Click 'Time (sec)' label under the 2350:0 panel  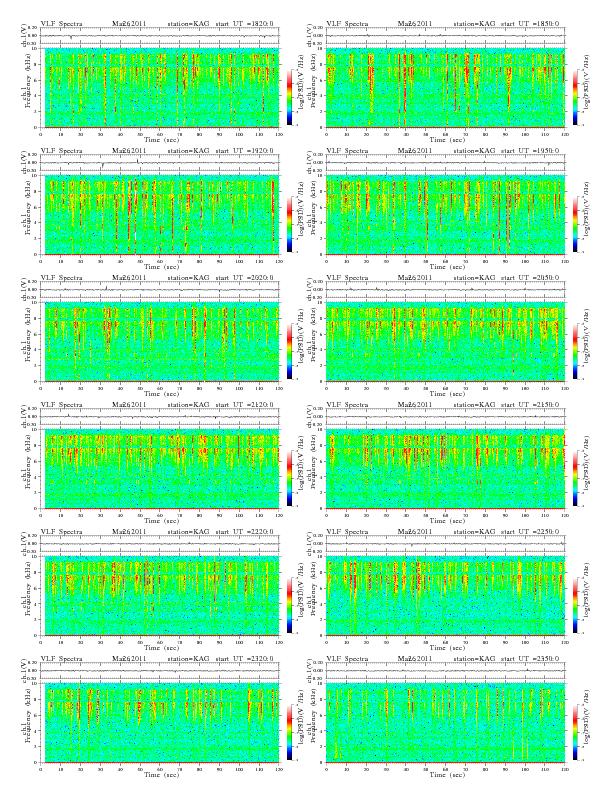pyautogui.click(x=447, y=774)
